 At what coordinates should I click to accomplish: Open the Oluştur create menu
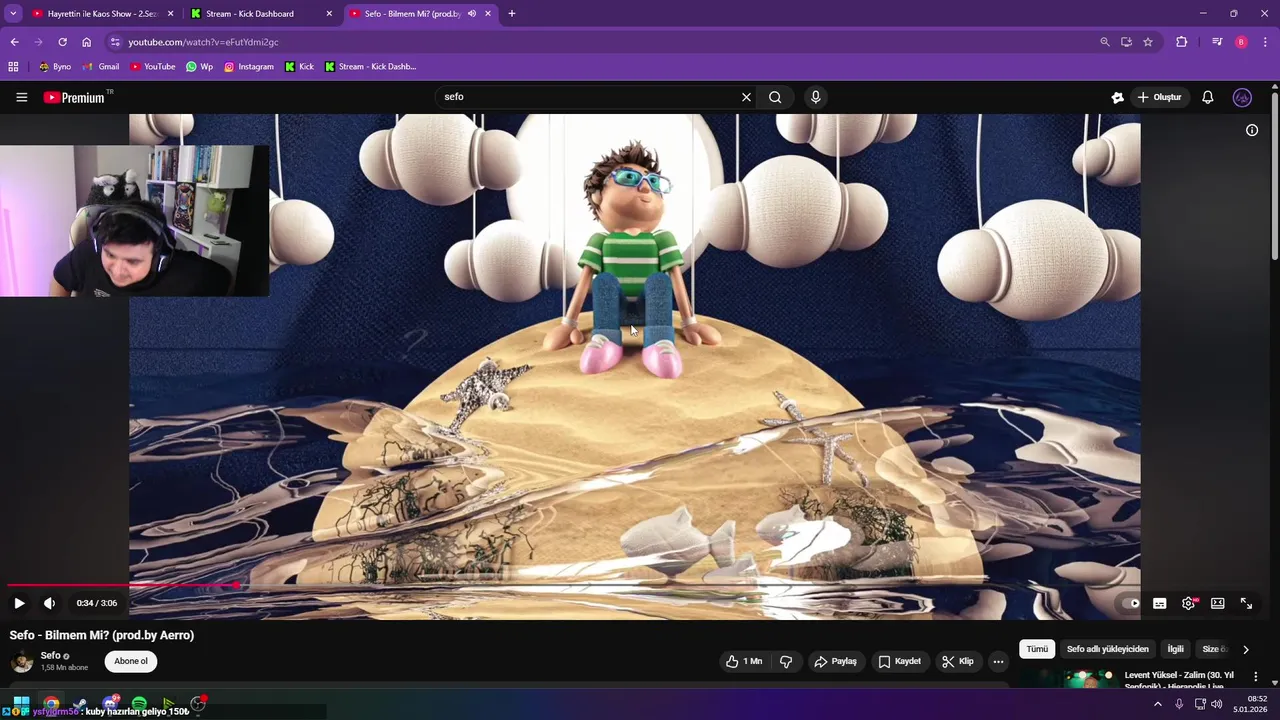(1160, 97)
